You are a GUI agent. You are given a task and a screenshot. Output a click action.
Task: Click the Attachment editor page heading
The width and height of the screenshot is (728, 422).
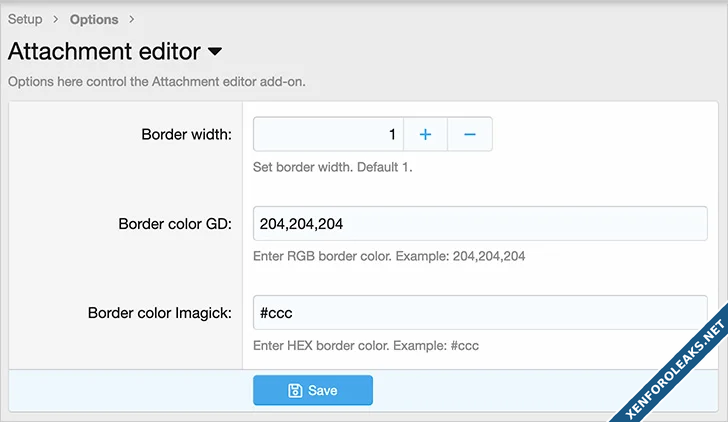tap(104, 52)
